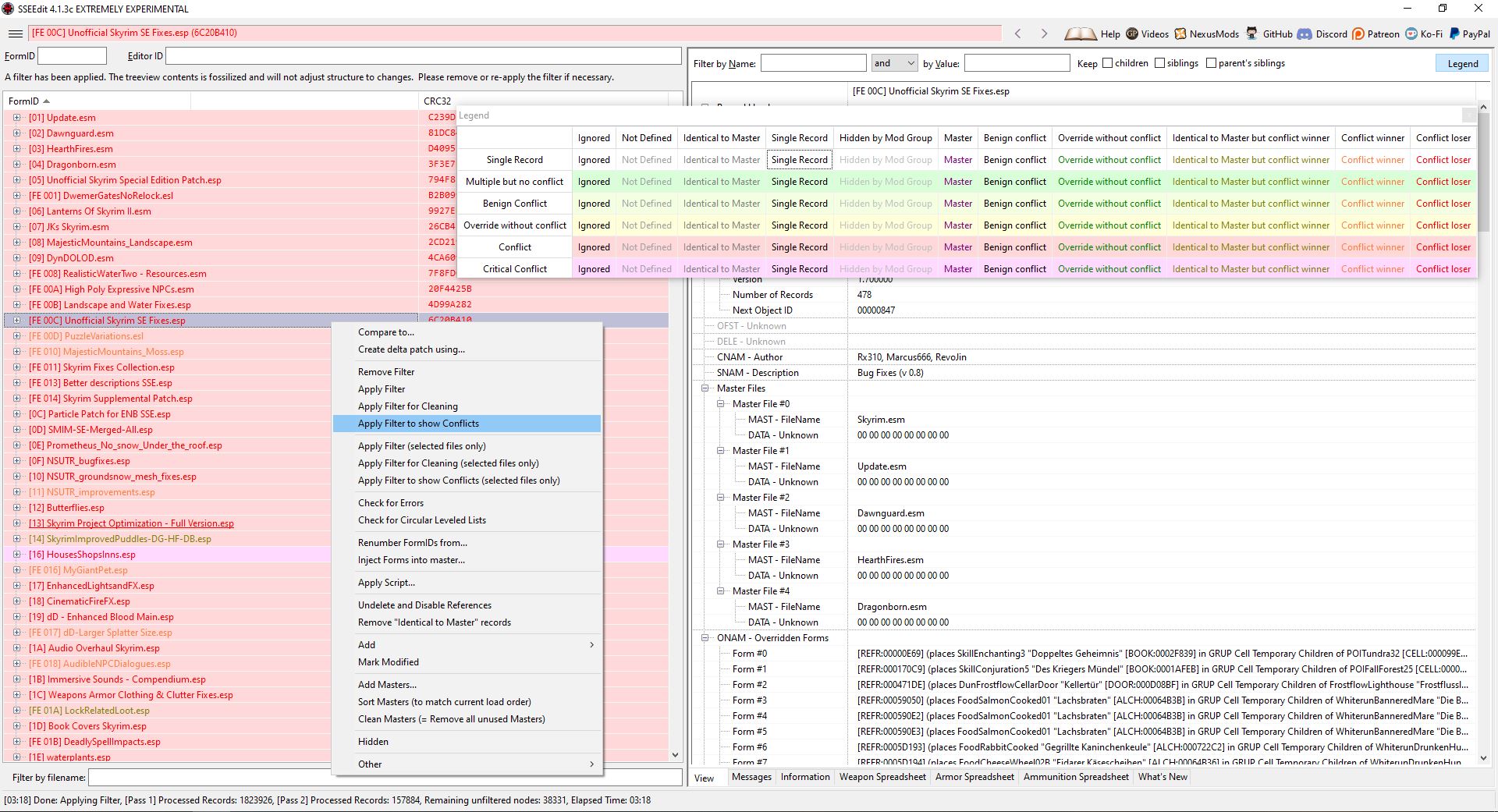The height and width of the screenshot is (812, 1498).
Task: Open Help book icon
Action: coord(1080,34)
